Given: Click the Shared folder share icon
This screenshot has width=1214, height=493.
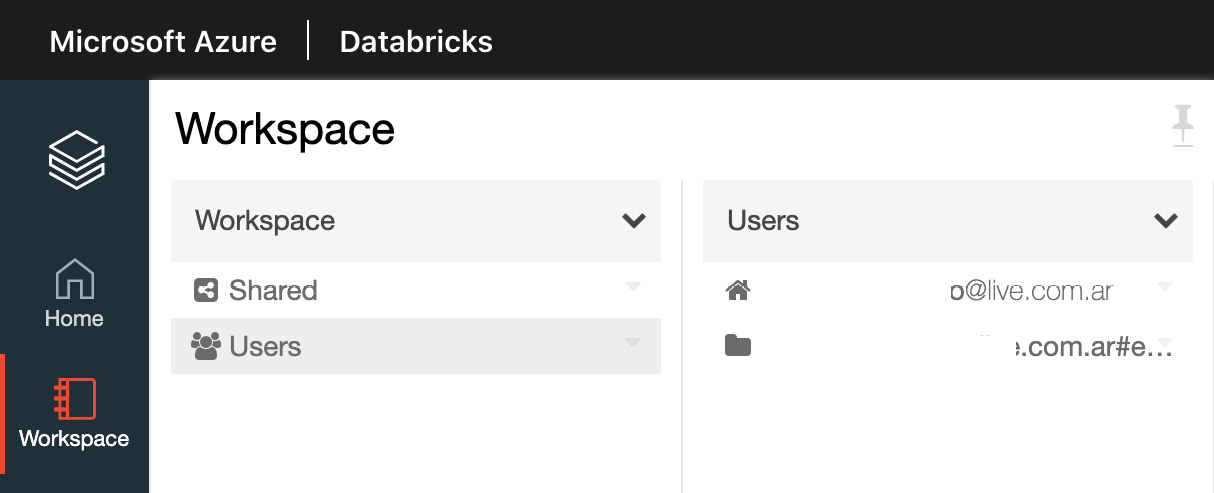Looking at the screenshot, I should (x=205, y=291).
